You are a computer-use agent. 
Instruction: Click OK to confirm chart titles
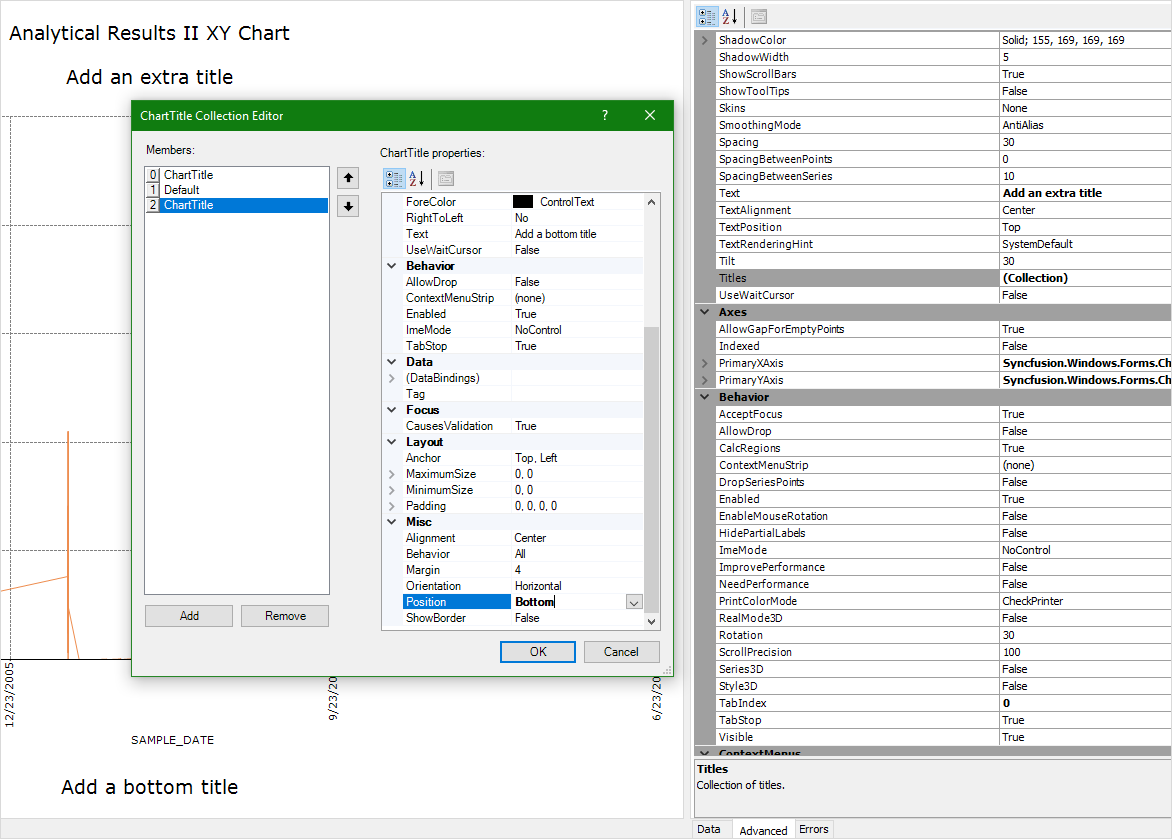point(538,652)
